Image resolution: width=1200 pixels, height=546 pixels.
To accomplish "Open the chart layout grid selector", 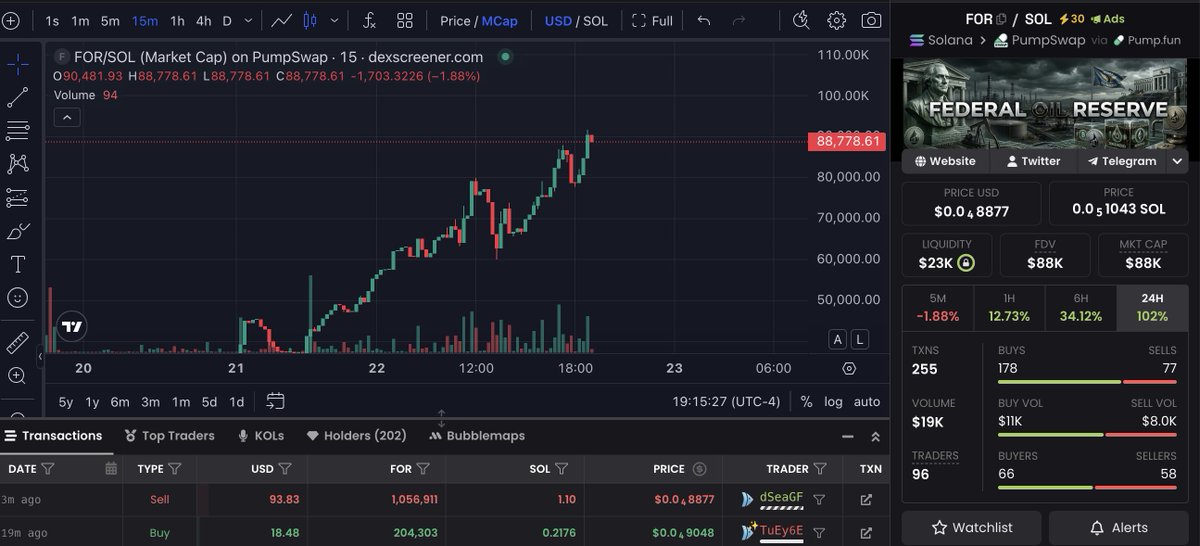I will 405,20.
